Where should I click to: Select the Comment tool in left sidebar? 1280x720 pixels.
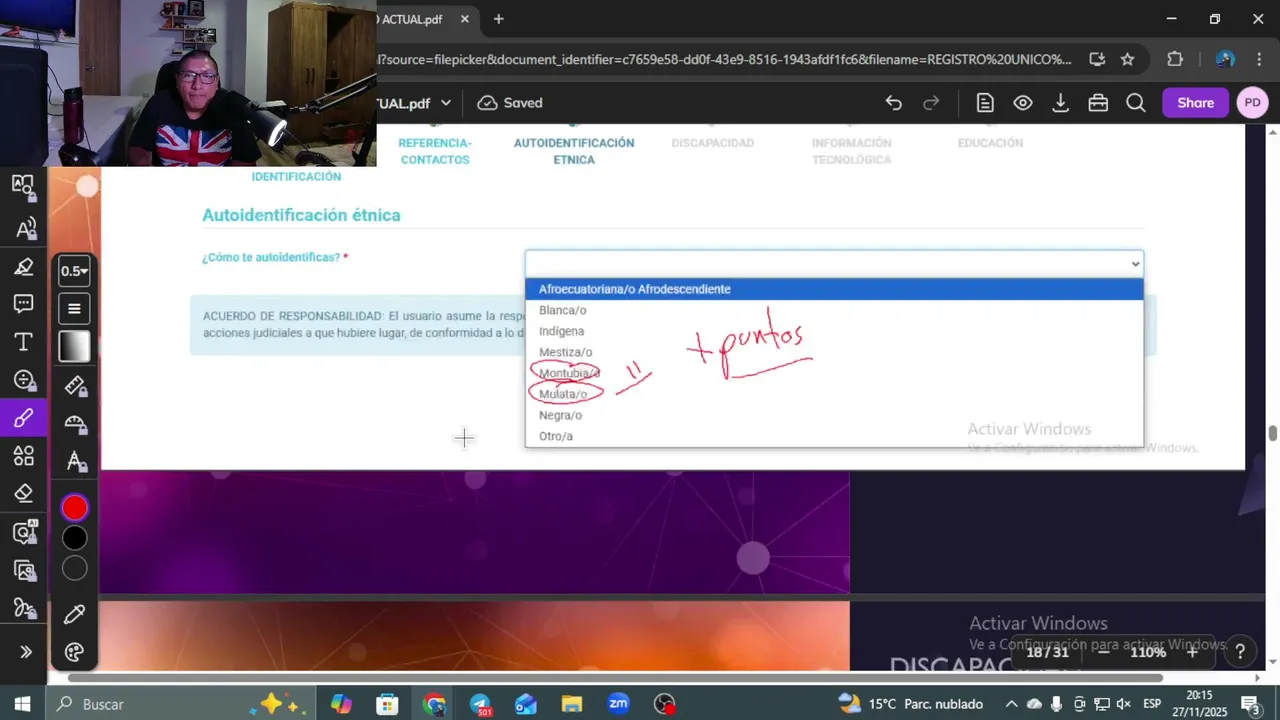(x=23, y=304)
